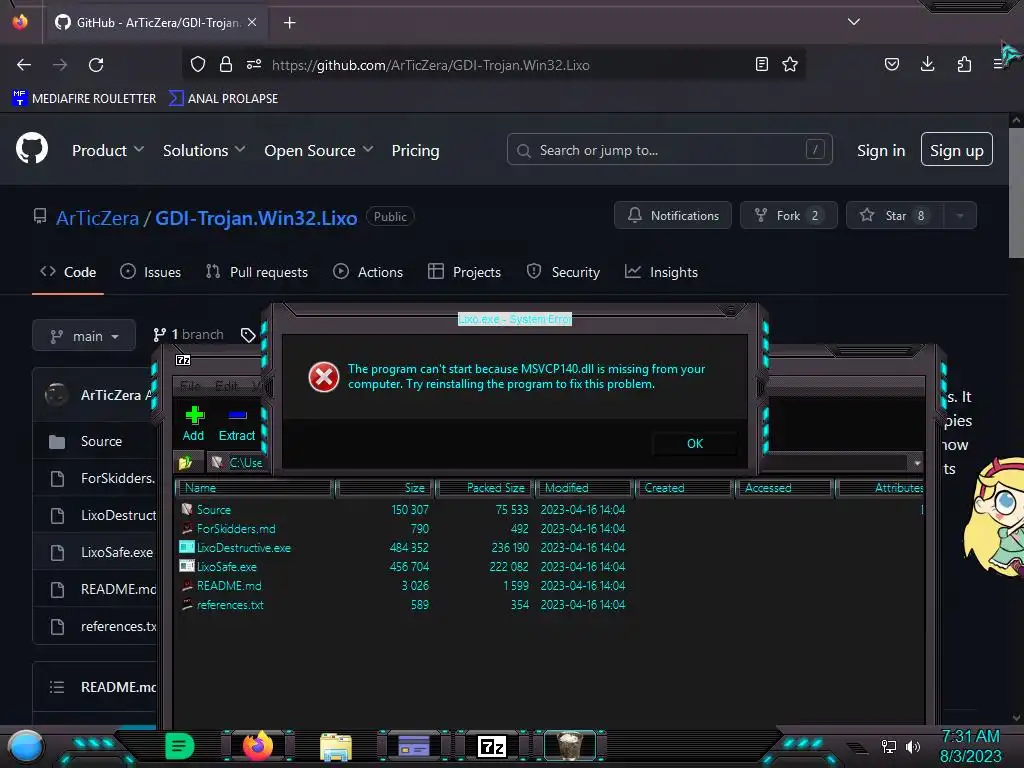Sort 7-Zip list by Packed Size column
The height and width of the screenshot is (768, 1024).
[x=485, y=488]
